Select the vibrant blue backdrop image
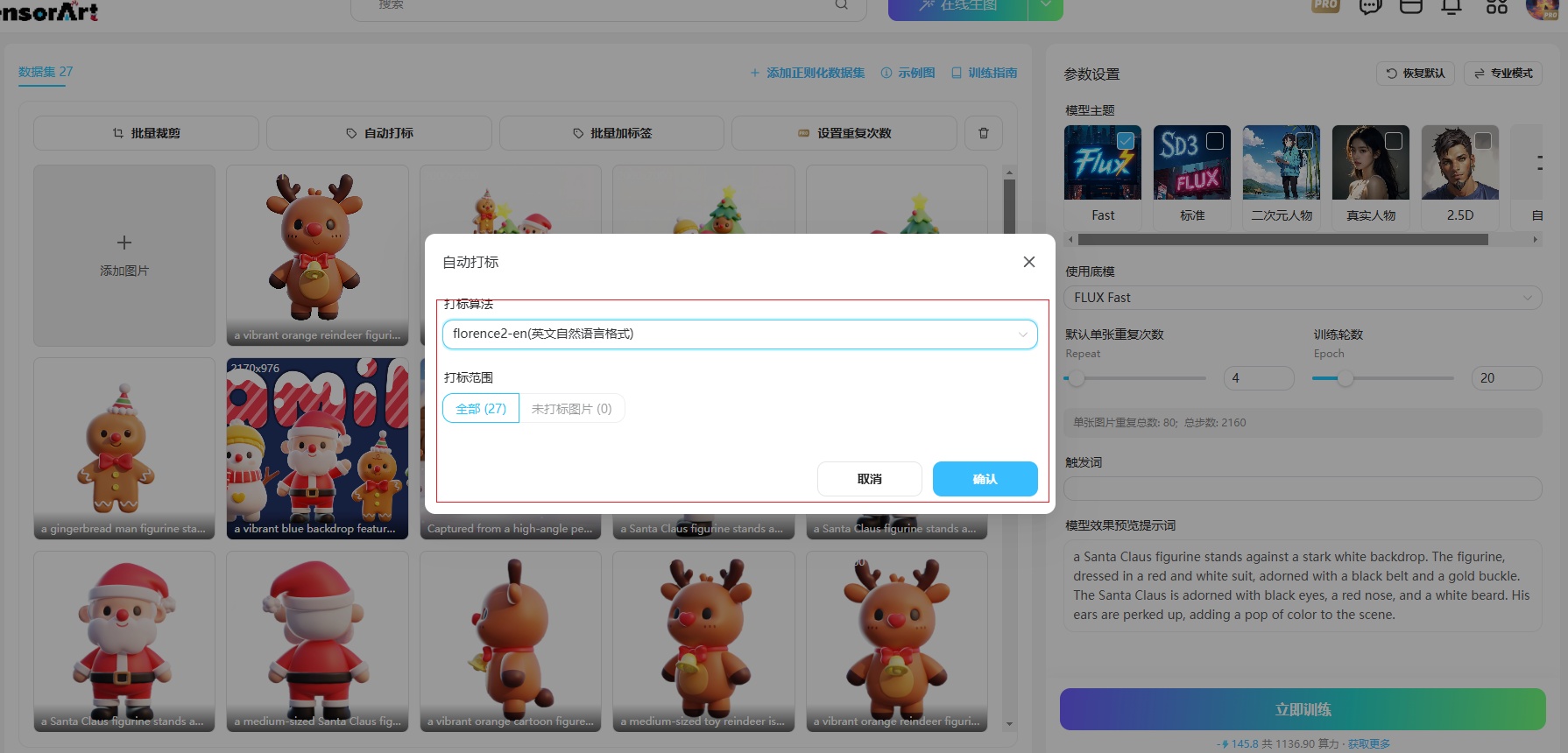This screenshot has height=753, width=1568. [x=317, y=448]
